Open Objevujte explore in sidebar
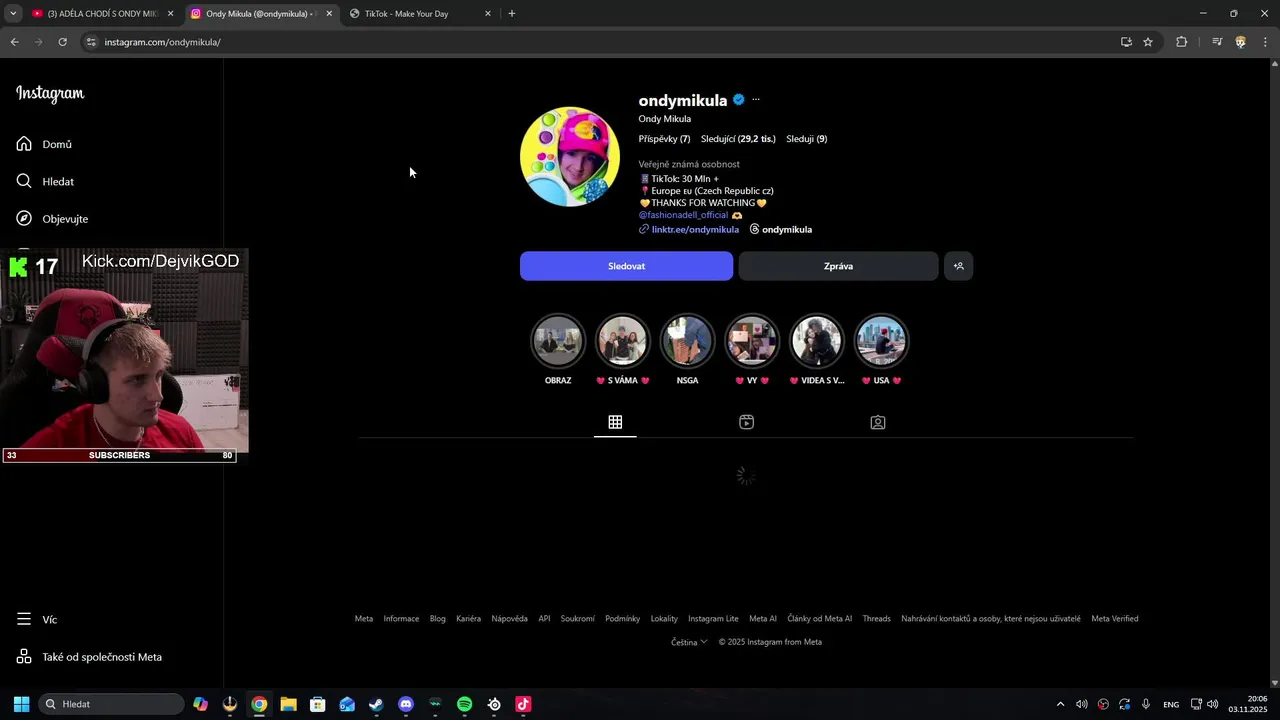This screenshot has width=1280, height=720. click(53, 218)
